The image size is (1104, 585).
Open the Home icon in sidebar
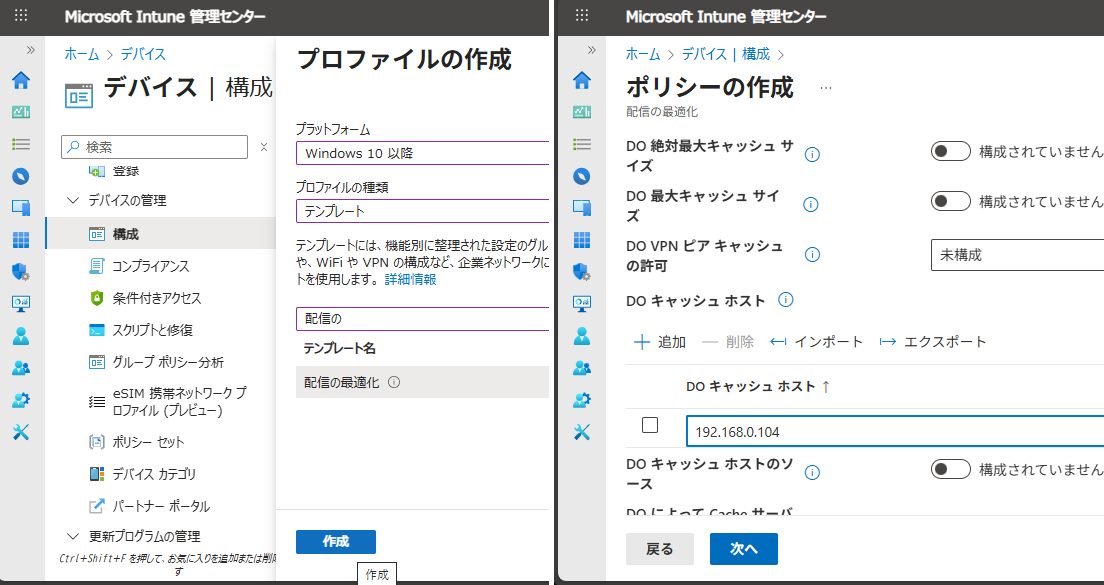[20, 81]
